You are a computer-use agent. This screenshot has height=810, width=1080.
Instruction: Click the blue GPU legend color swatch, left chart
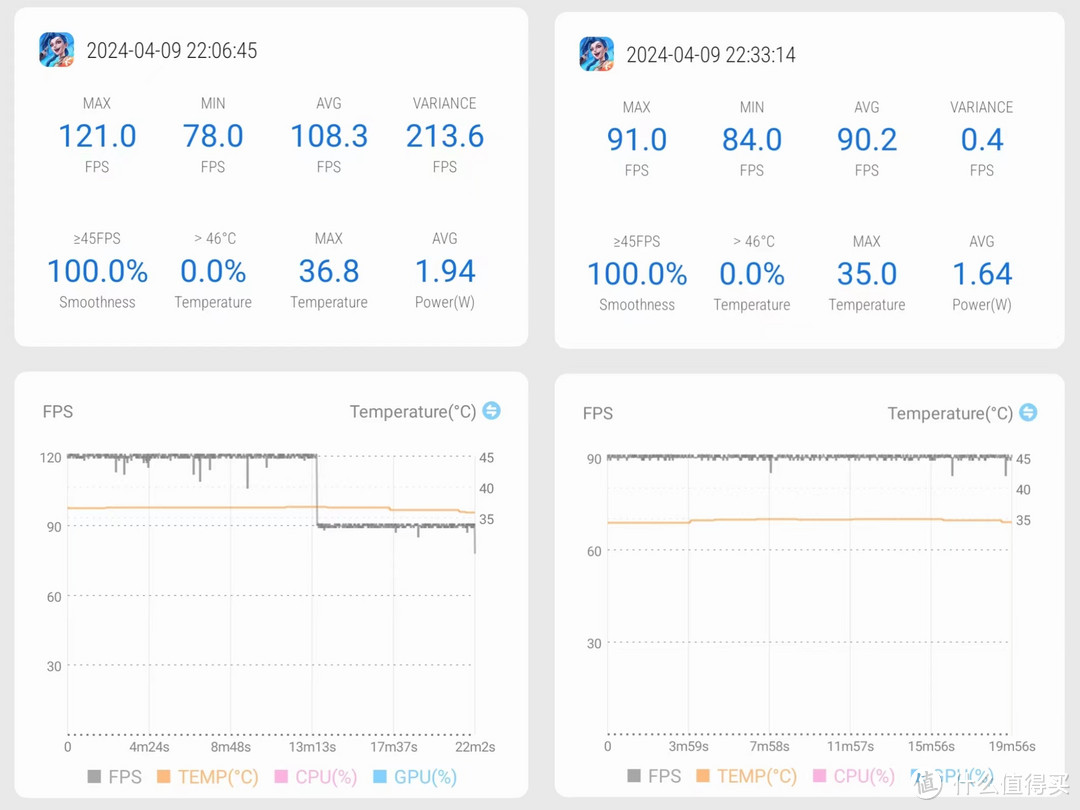pos(379,777)
